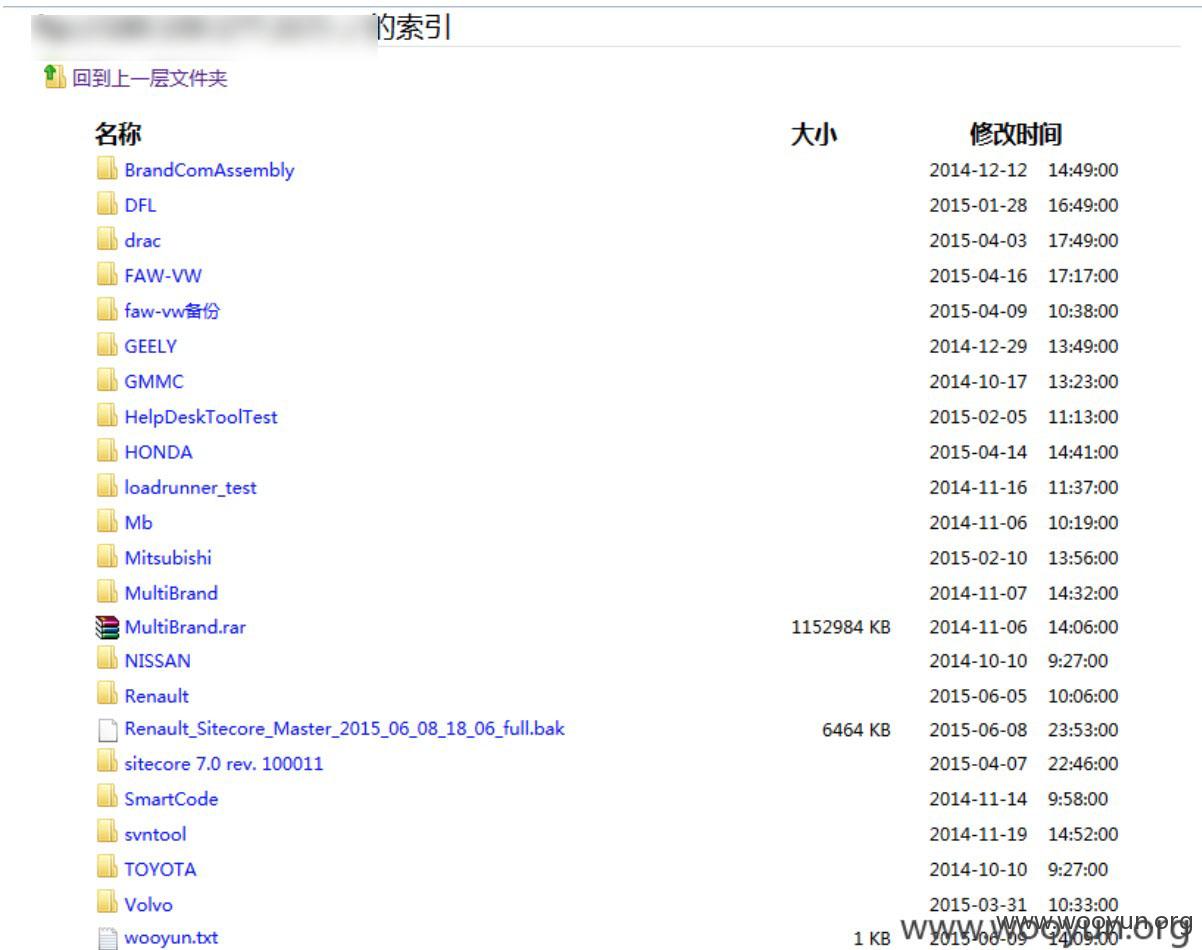Click the folder icon beside GEELY
The width and height of the screenshot is (1202, 950).
[107, 345]
